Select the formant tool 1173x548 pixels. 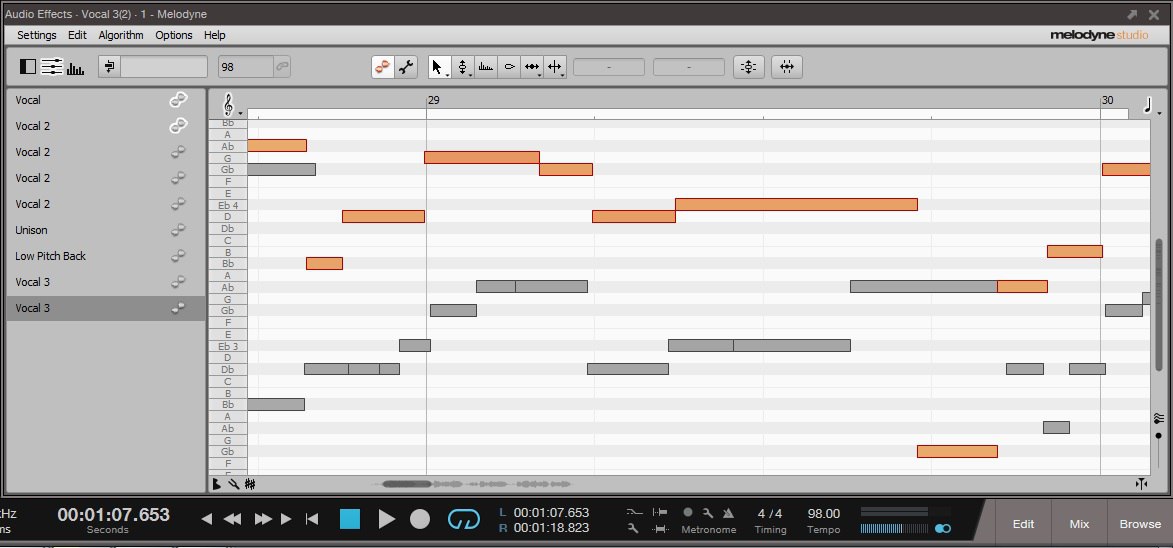point(486,67)
